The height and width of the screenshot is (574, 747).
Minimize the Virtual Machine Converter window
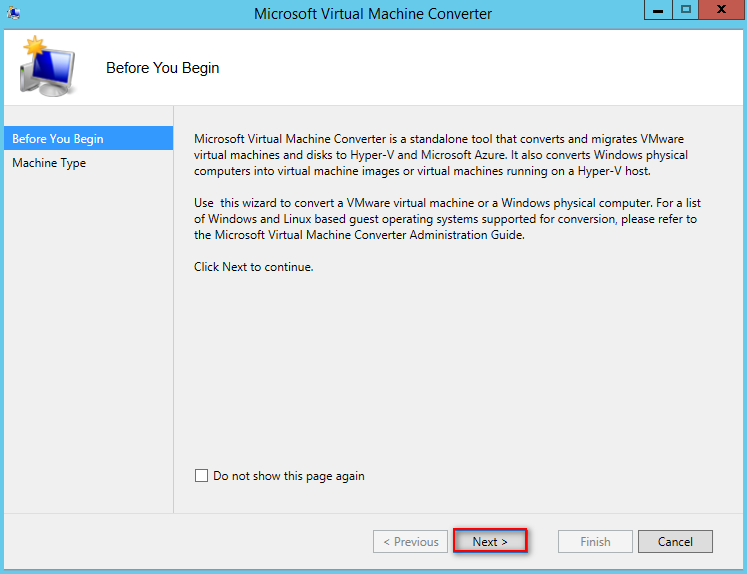tap(658, 10)
